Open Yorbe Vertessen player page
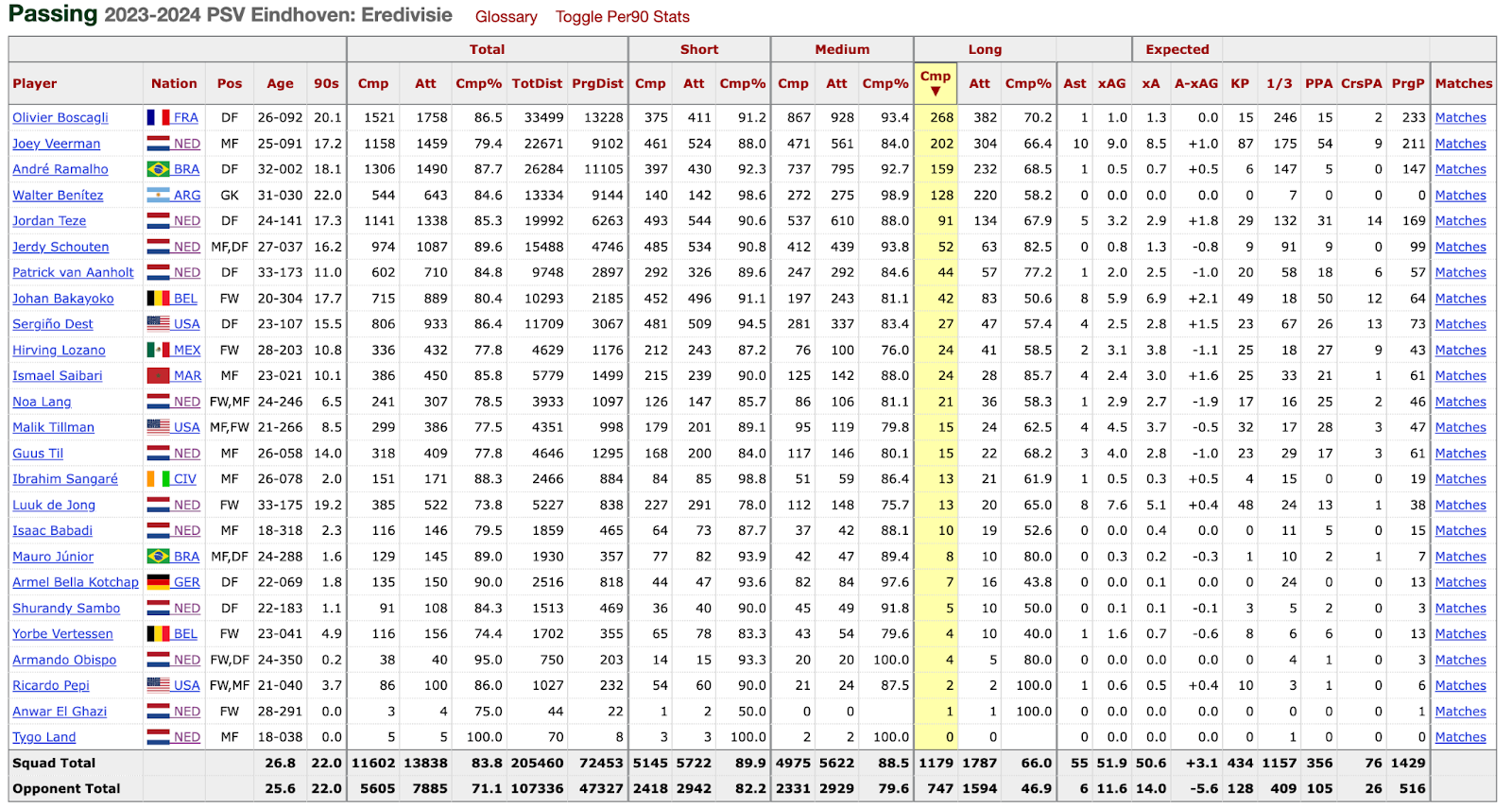This screenshot has width=1512, height=808. (x=62, y=633)
